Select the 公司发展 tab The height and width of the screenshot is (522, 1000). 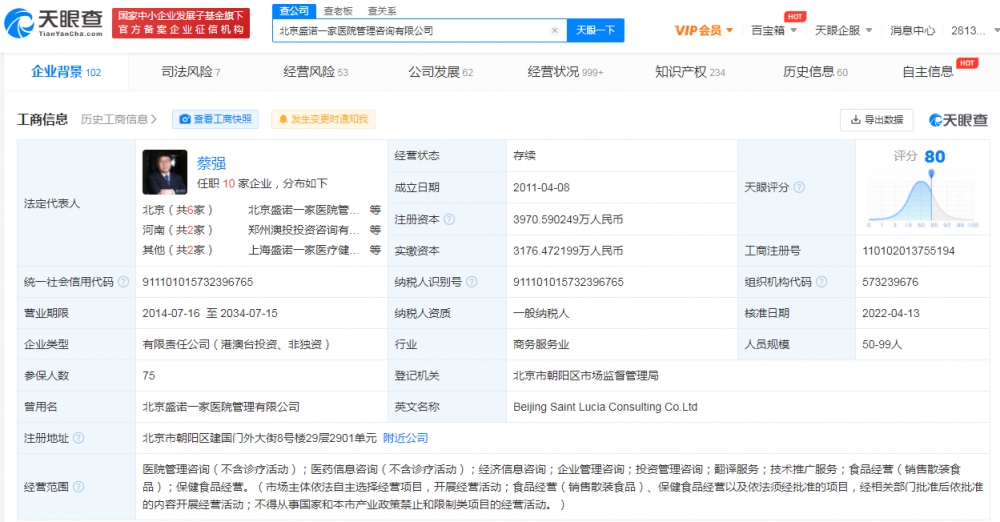pyautogui.click(x=441, y=72)
